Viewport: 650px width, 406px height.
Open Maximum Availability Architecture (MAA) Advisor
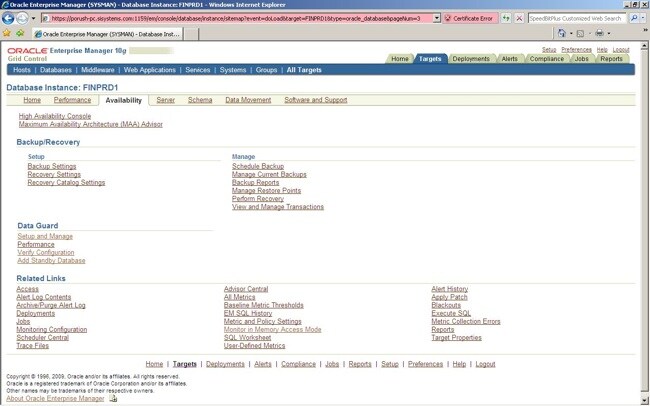[x=90, y=124]
